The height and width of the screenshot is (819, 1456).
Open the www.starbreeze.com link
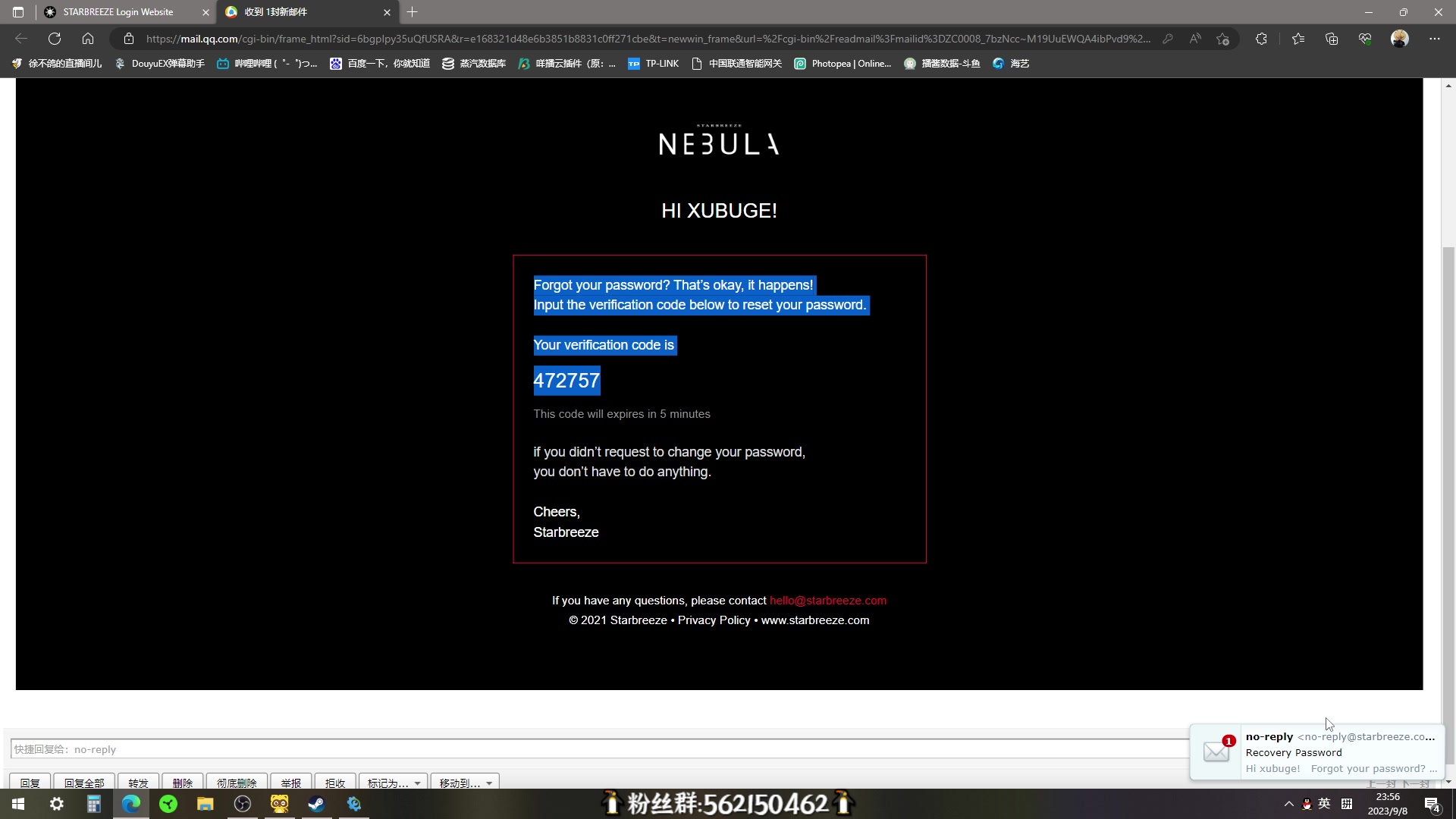(x=815, y=620)
